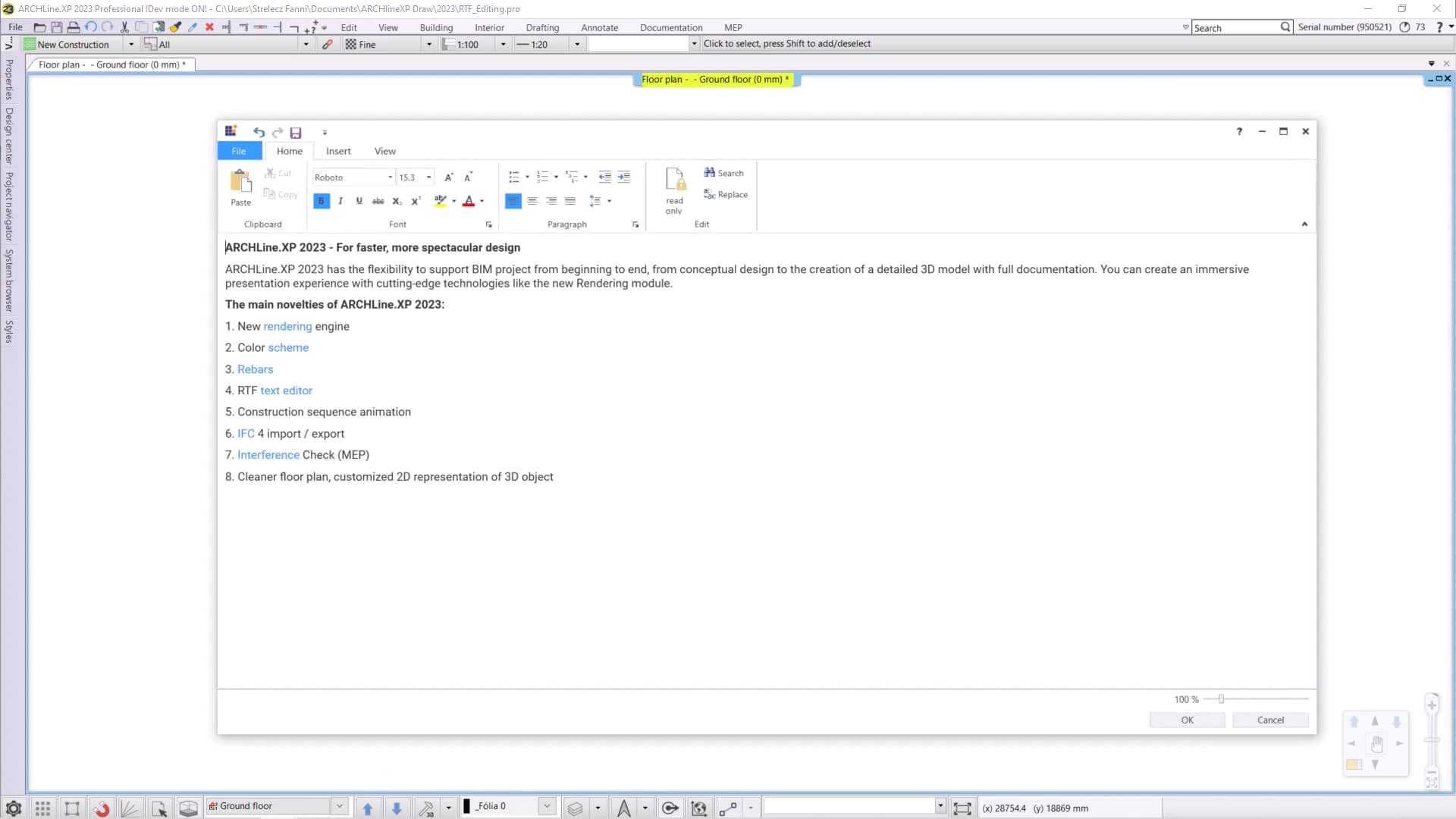Apply superscript formatting
The image size is (1456, 819).
(x=416, y=201)
